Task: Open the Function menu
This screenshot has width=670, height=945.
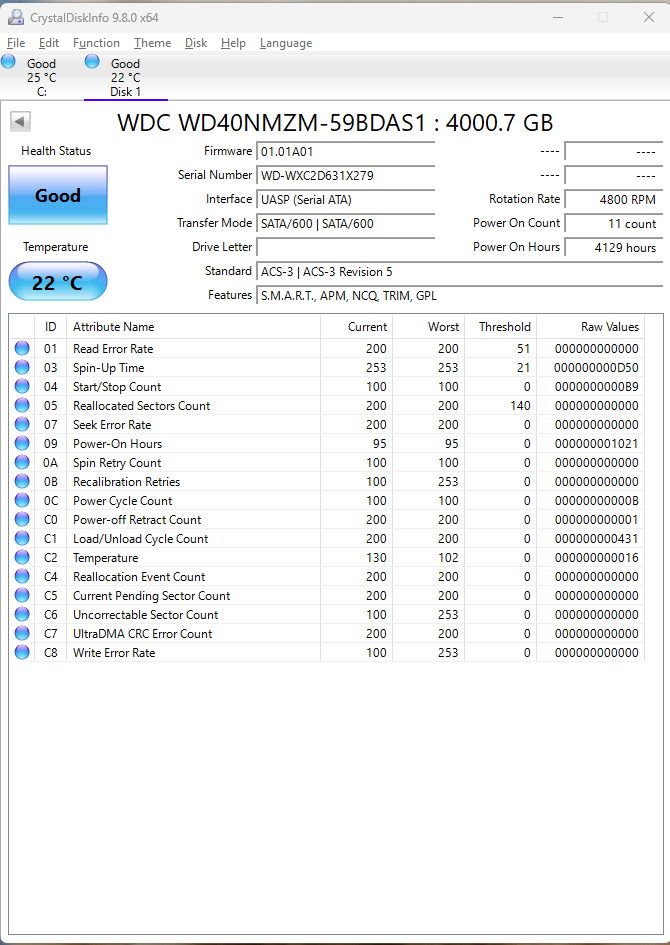Action: pyautogui.click(x=96, y=43)
